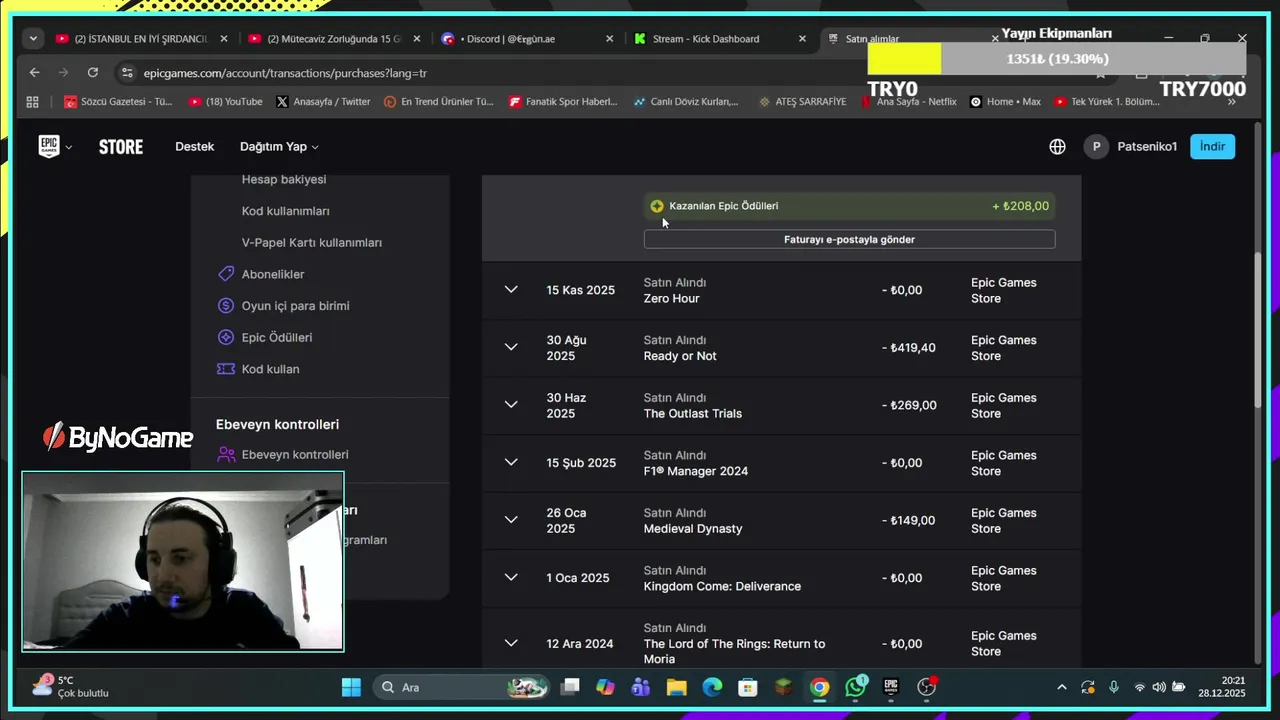Click the İndir button
1280x720 pixels.
point(1212,146)
